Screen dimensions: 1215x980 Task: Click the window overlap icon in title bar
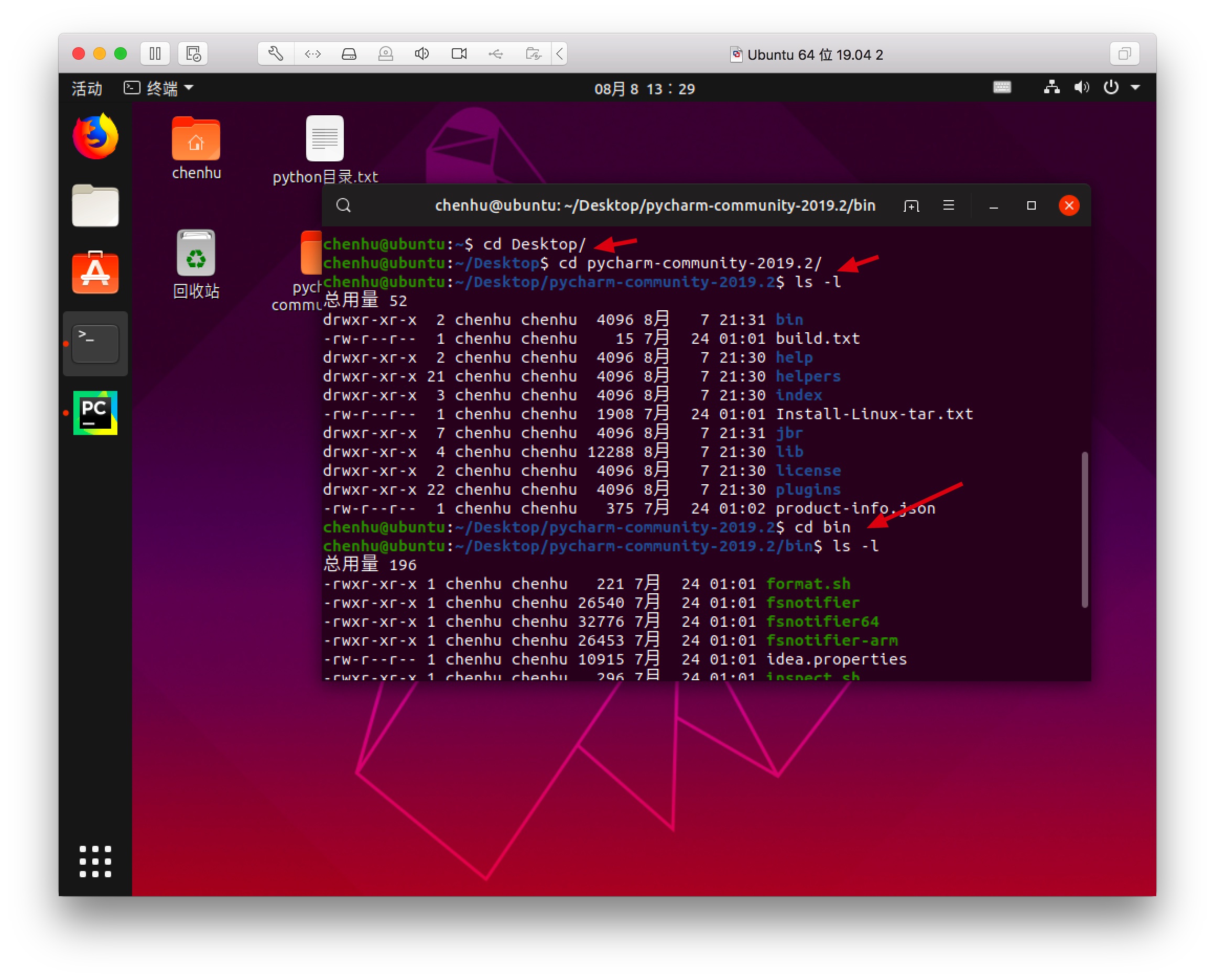[x=1125, y=54]
